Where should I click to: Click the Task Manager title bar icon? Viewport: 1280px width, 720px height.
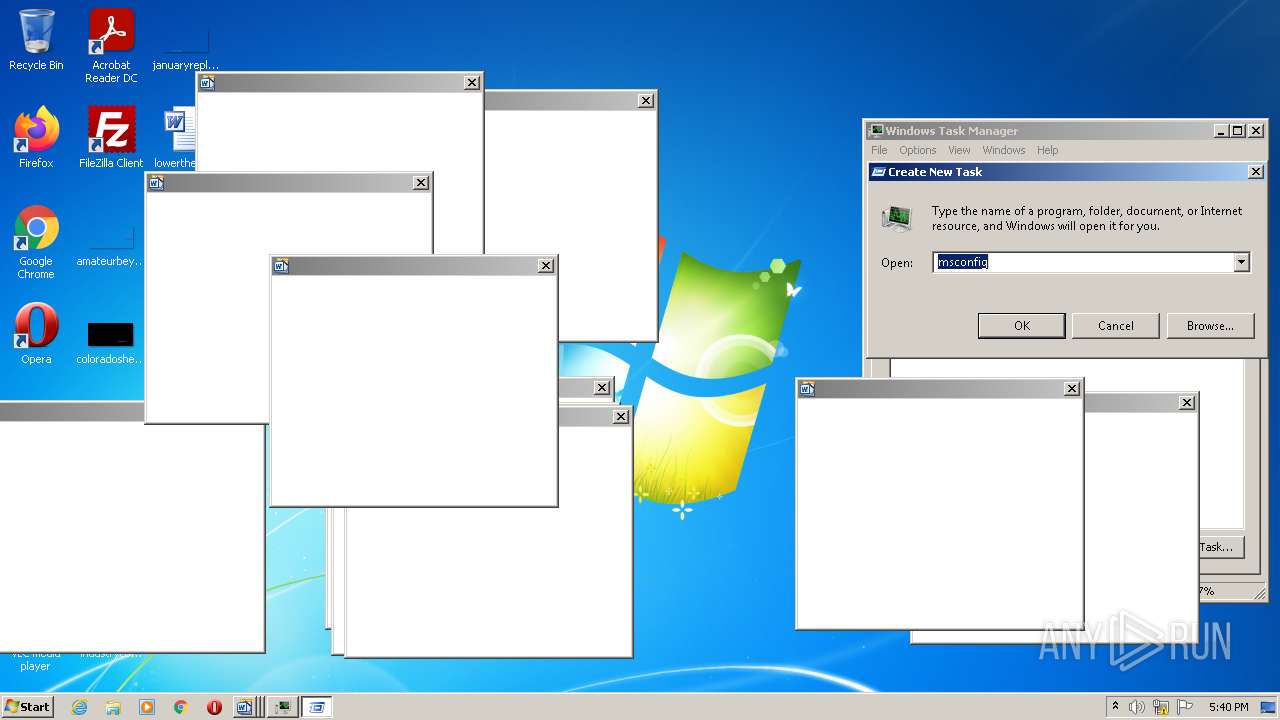point(876,131)
